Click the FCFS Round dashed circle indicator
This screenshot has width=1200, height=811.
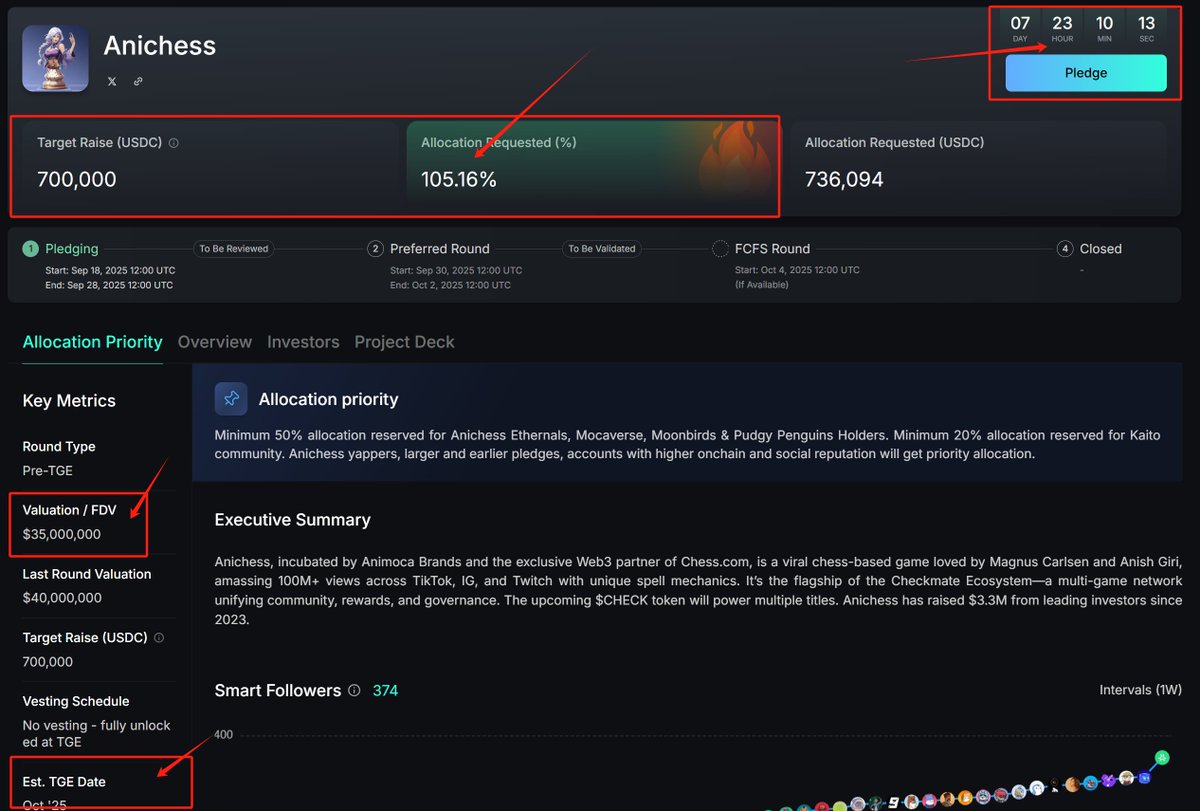tap(720, 249)
